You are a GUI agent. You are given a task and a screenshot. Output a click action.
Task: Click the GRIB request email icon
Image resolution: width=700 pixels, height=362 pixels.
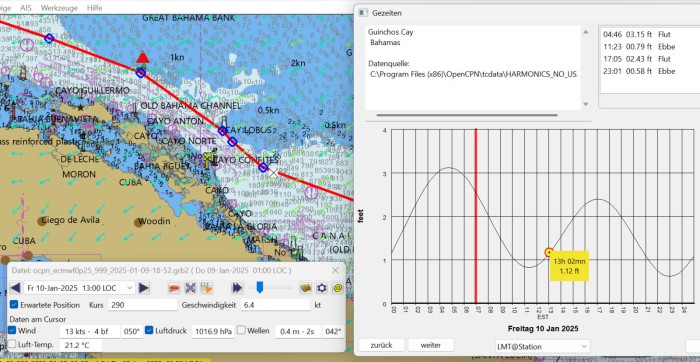tap(338, 288)
